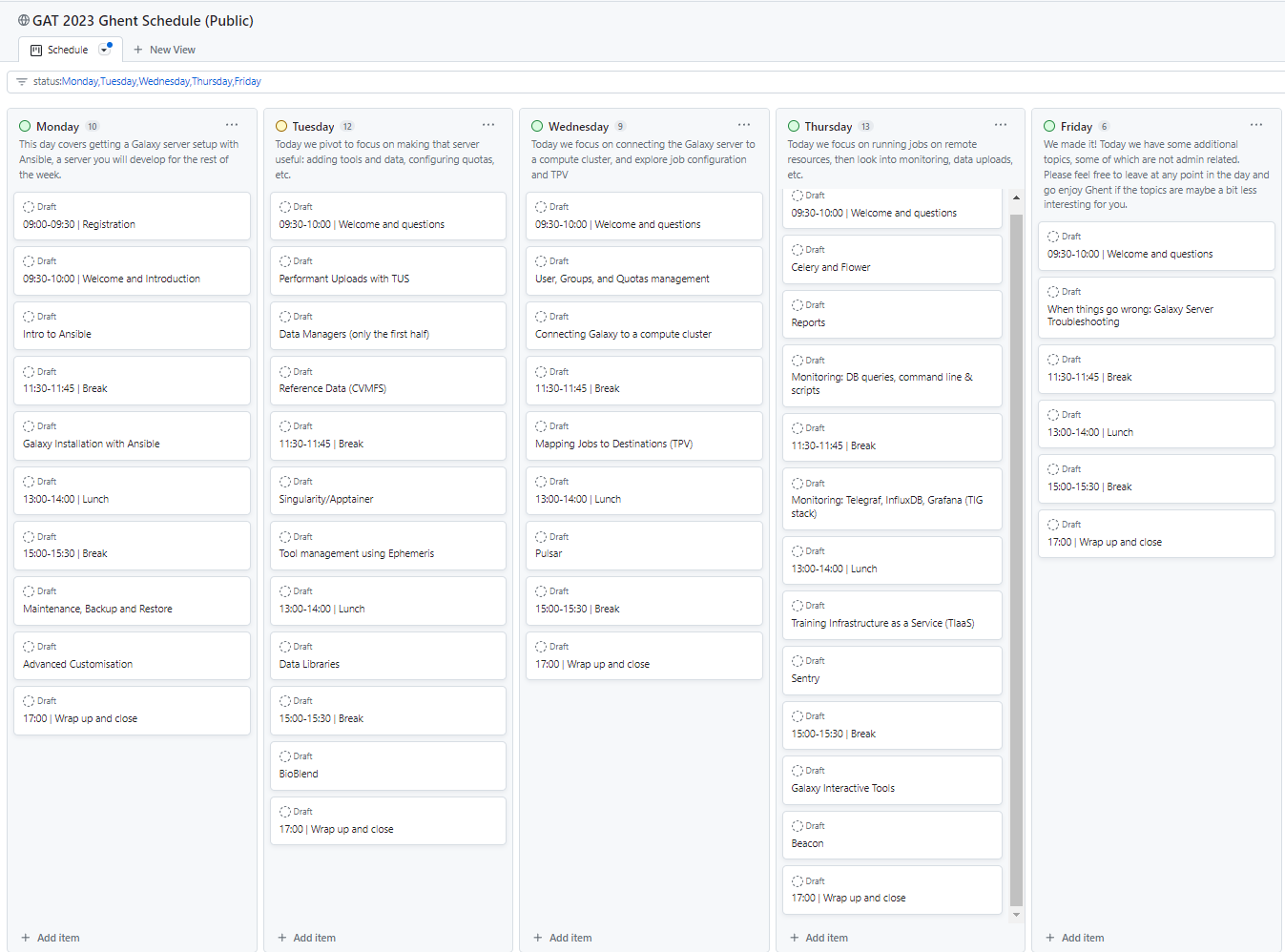
Task: Click draft icon on Sentry card
Action: 797,661
